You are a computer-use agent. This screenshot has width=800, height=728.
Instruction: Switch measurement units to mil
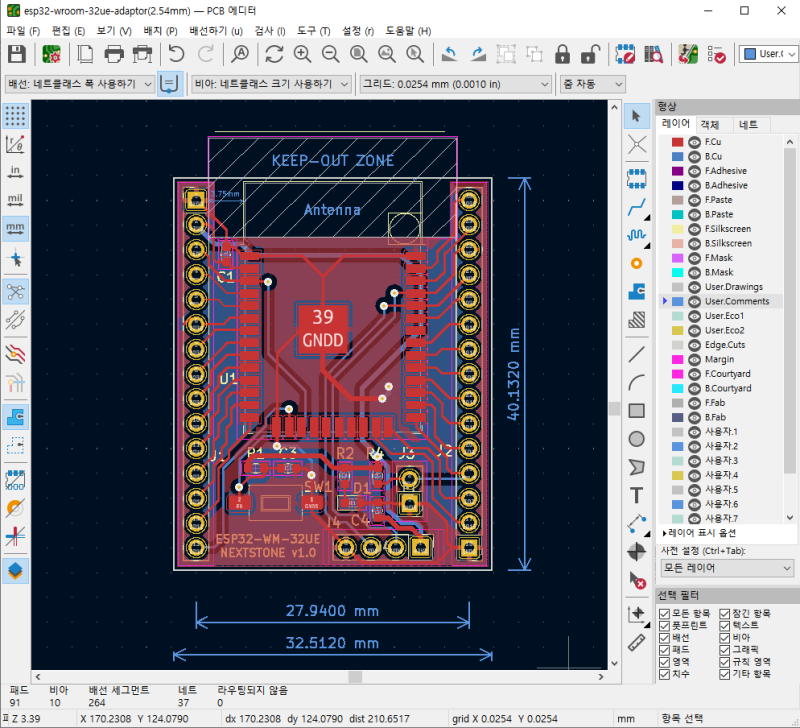click(x=15, y=198)
